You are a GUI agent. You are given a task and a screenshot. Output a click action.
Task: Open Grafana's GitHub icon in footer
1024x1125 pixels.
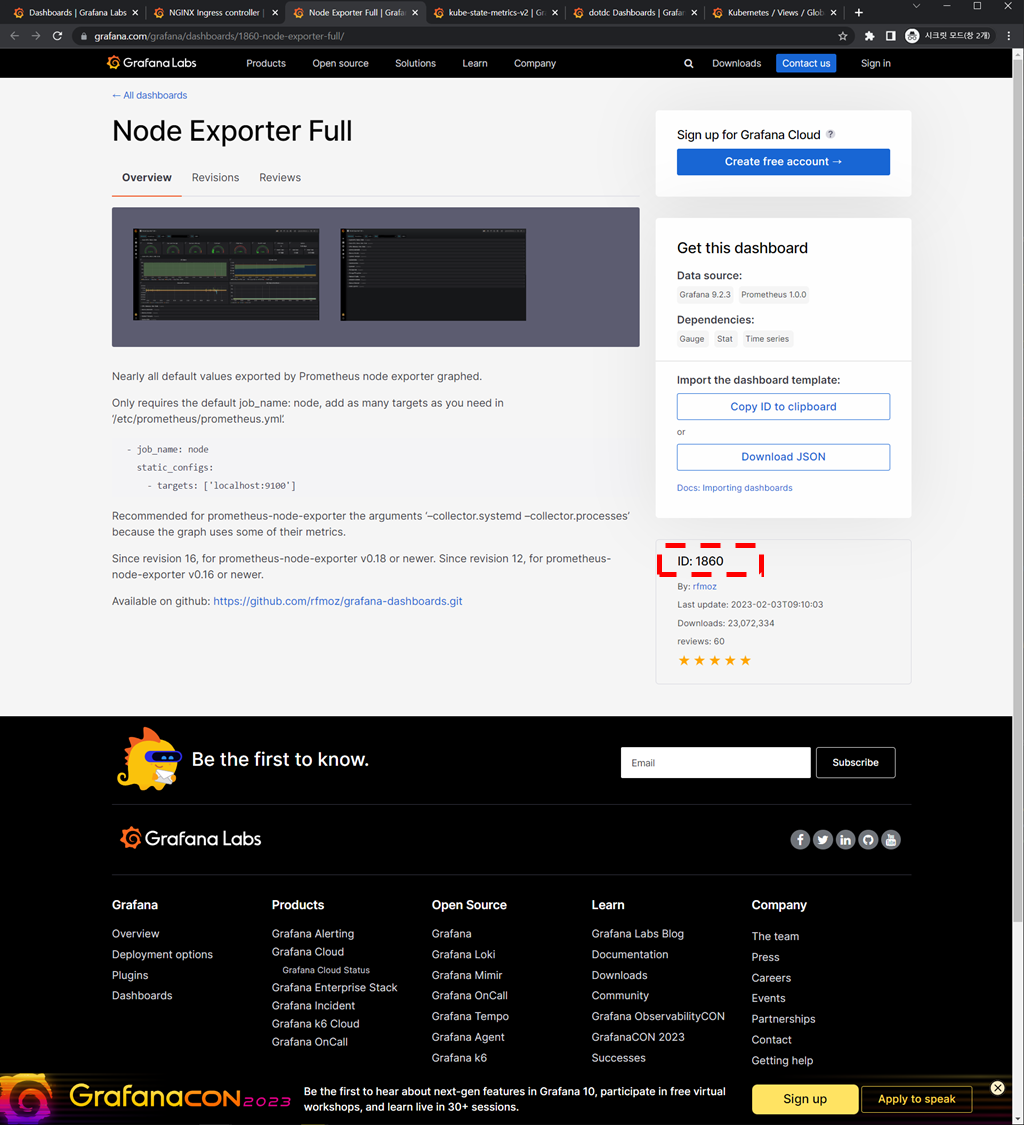pos(868,840)
